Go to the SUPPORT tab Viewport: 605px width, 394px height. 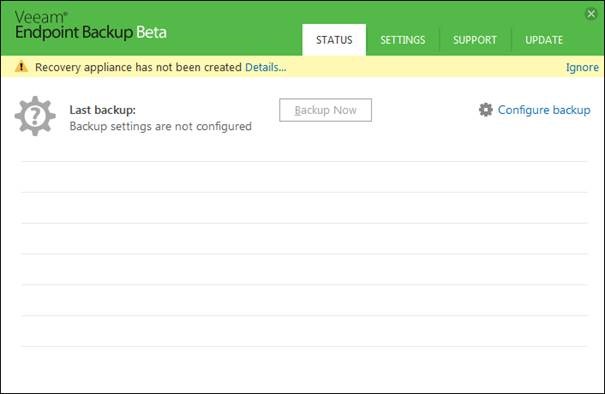pyautogui.click(x=475, y=40)
